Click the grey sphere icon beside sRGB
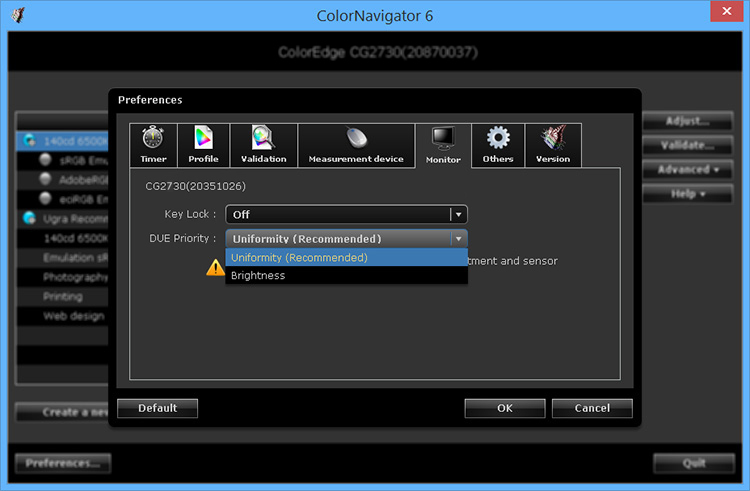Screen dimensions: 750x491 click(45, 159)
